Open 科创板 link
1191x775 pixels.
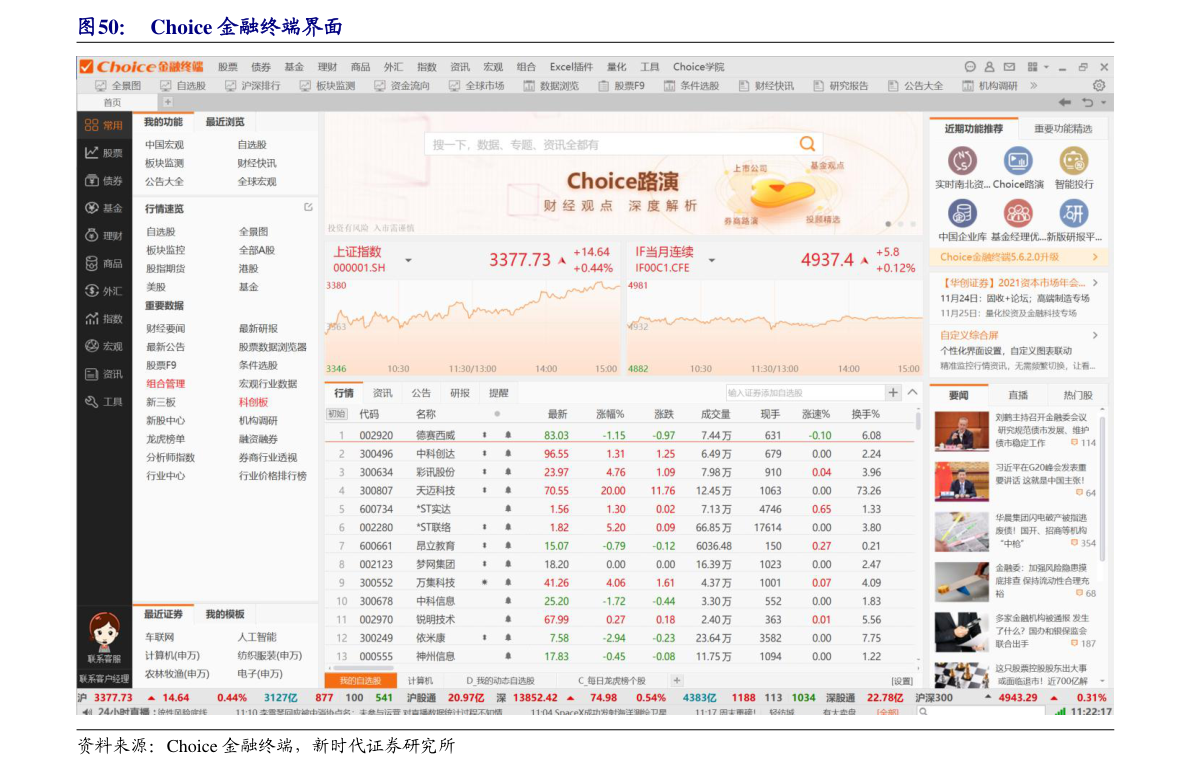coord(253,402)
